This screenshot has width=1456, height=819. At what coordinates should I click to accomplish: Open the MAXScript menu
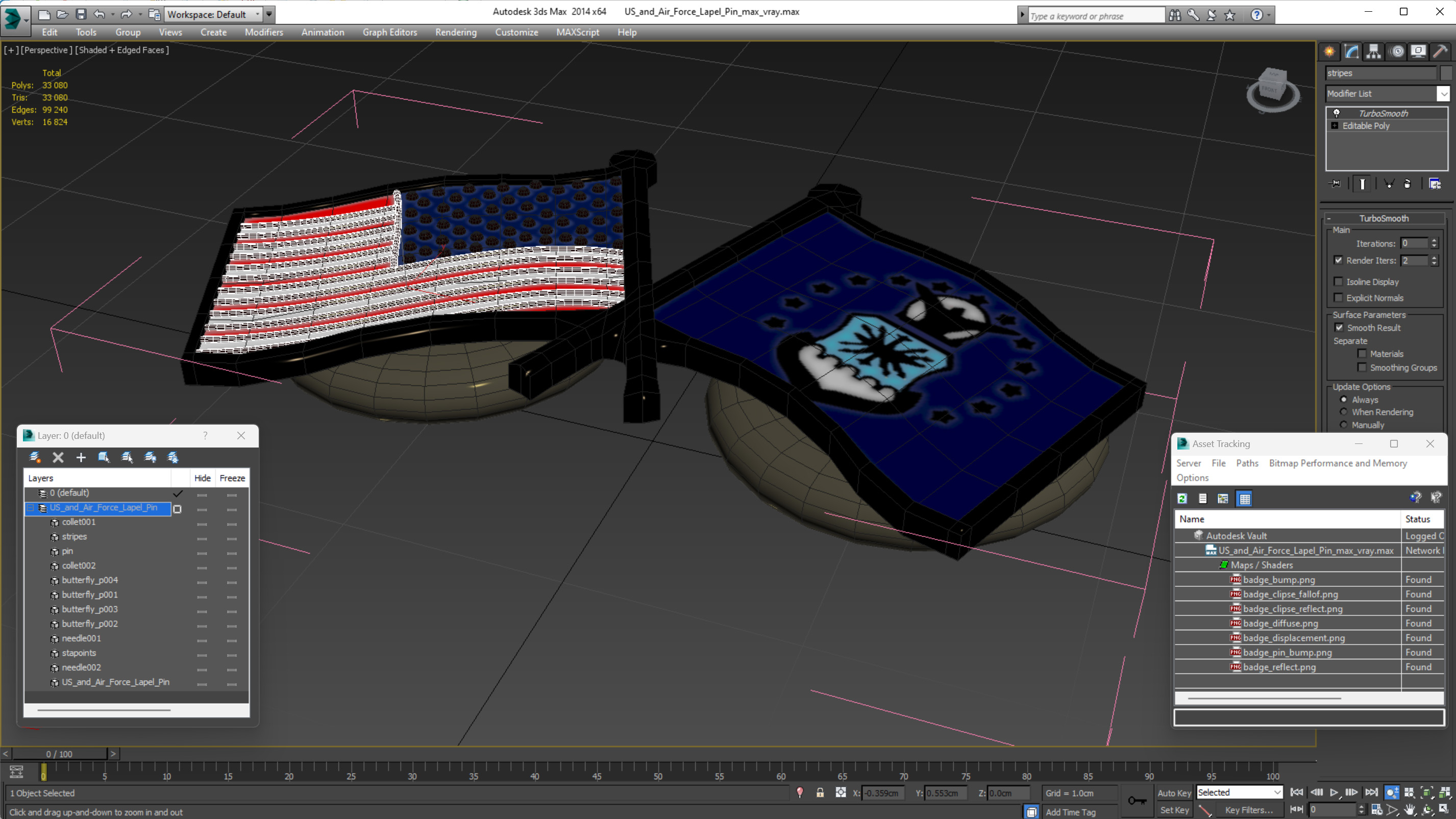(x=577, y=32)
